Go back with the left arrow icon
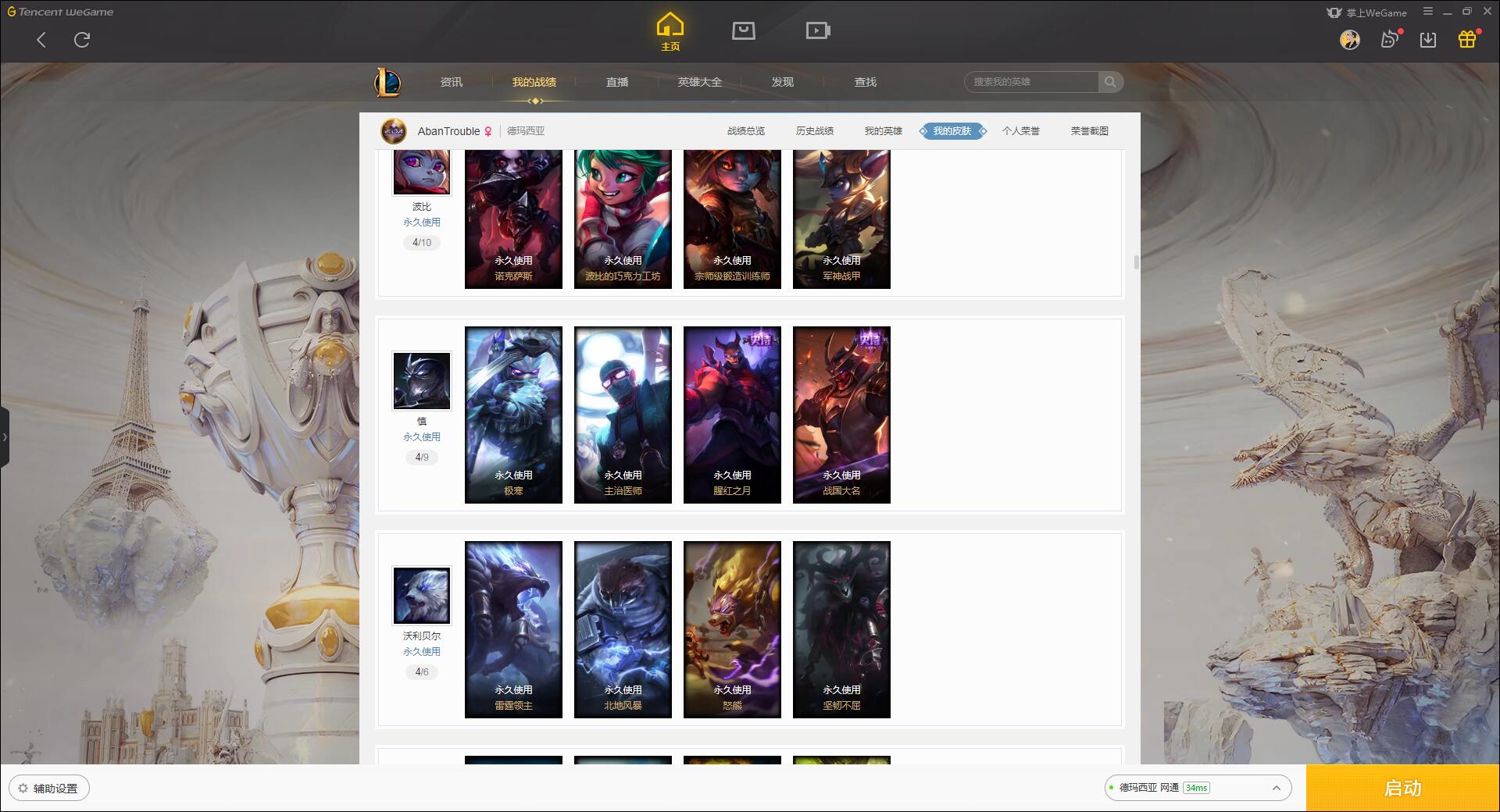The width and height of the screenshot is (1500, 812). click(41, 40)
